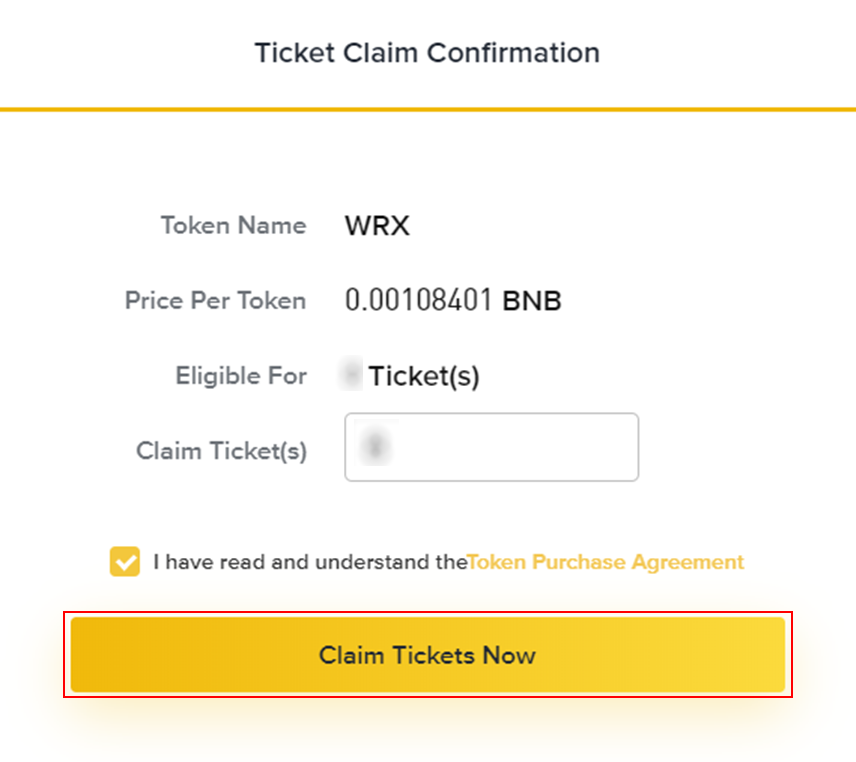
Task: Click the Price Per Token label
Action: coord(215,300)
